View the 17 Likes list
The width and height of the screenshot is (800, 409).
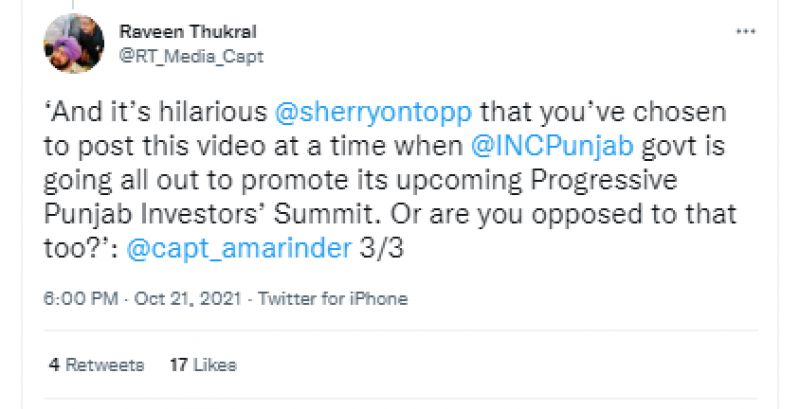click(x=203, y=365)
